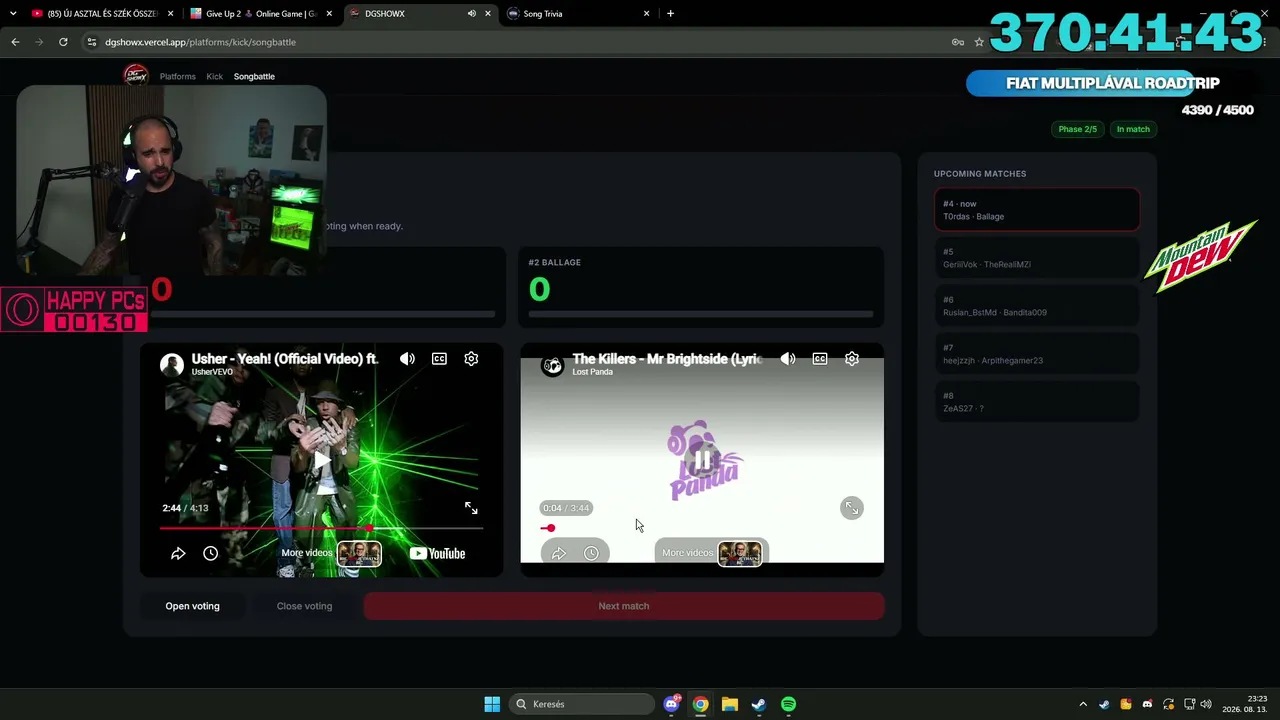Go back in browser history
The image size is (1280, 720).
tap(15, 42)
